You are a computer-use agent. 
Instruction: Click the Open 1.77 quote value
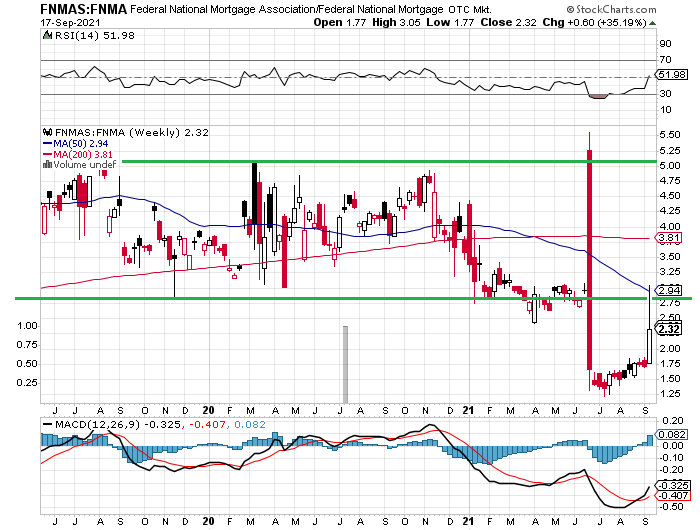point(340,22)
